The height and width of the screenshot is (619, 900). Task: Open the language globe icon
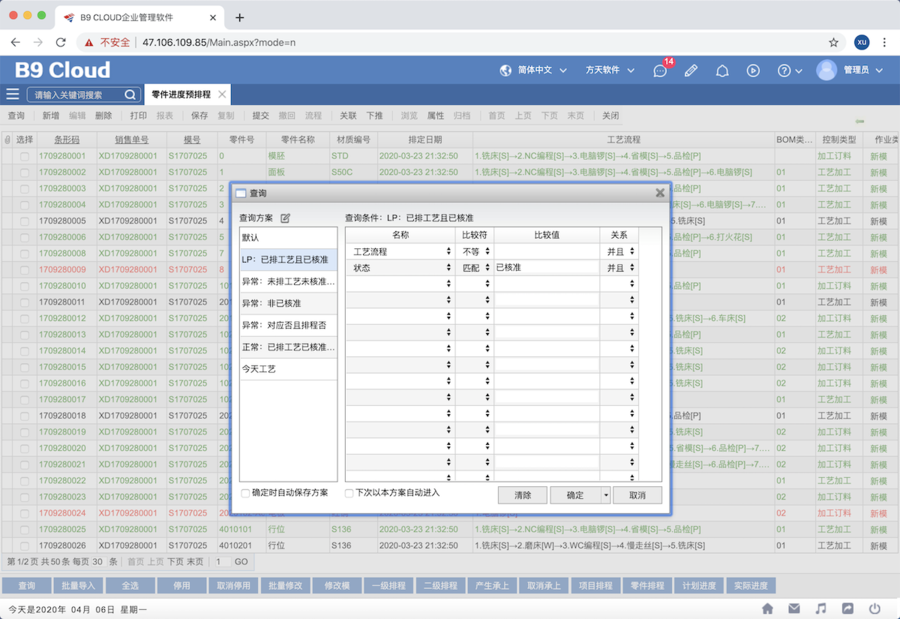coord(506,70)
